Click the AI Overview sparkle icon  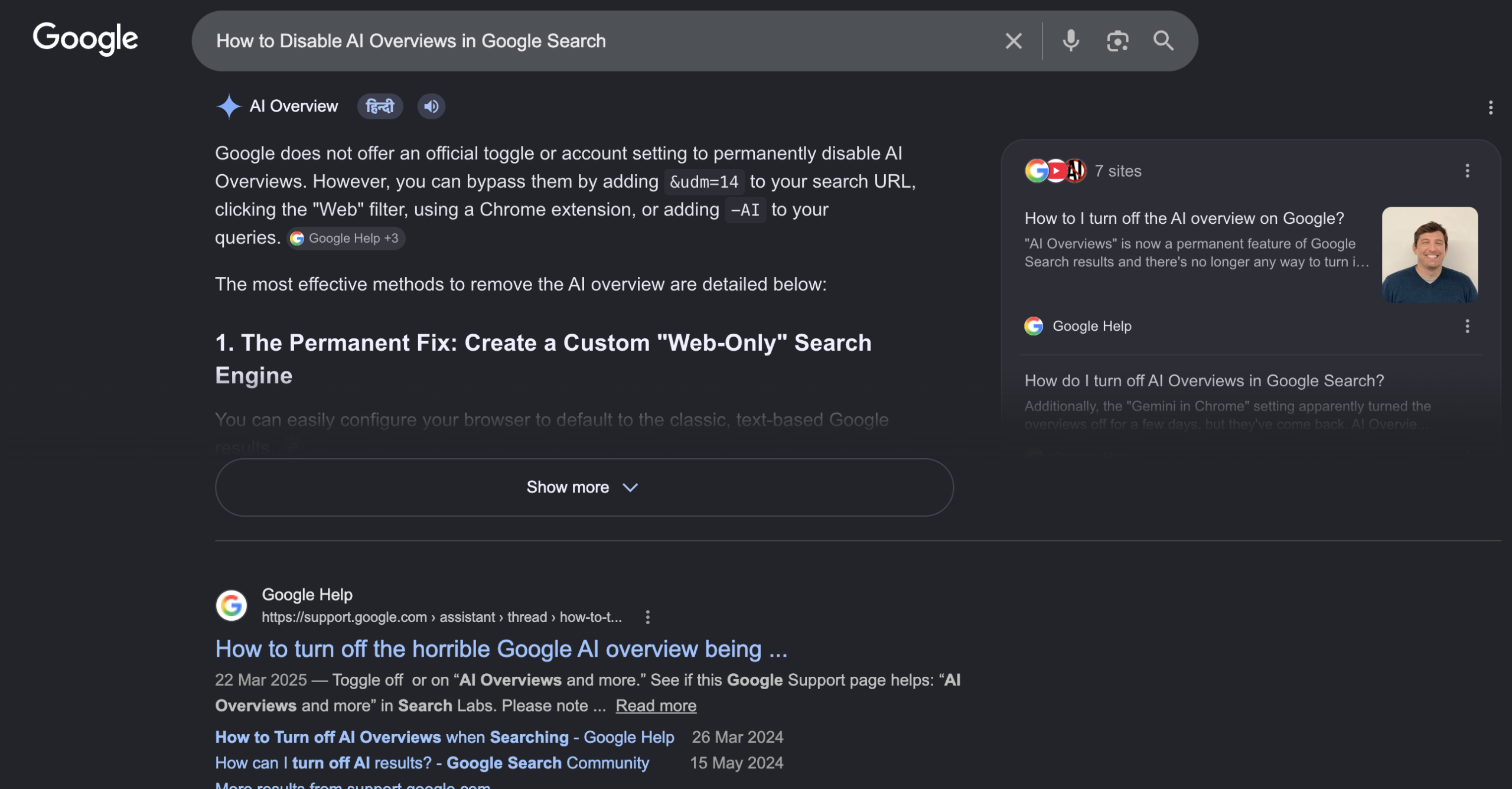click(229, 106)
